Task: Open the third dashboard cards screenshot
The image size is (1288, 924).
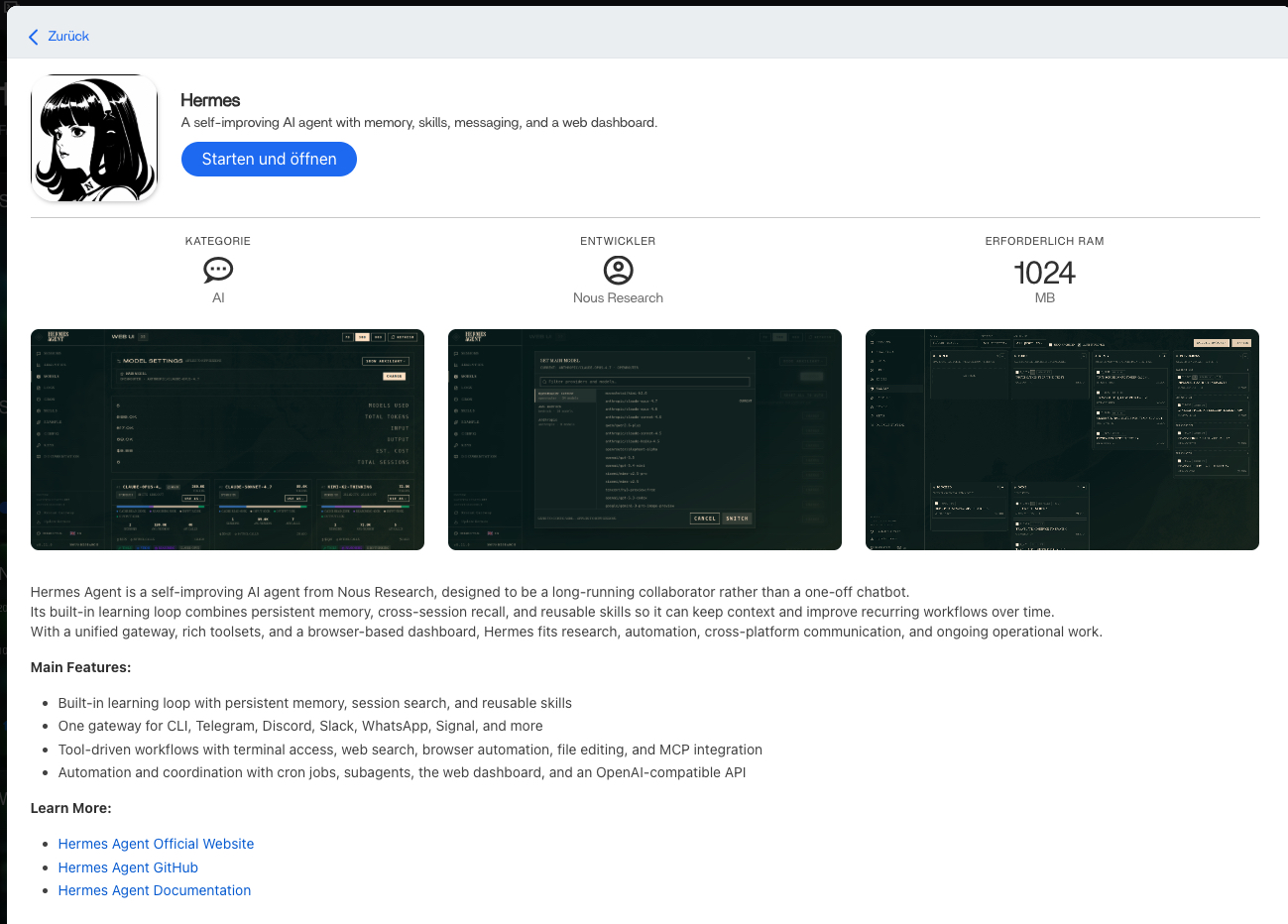Action: click(x=1062, y=439)
